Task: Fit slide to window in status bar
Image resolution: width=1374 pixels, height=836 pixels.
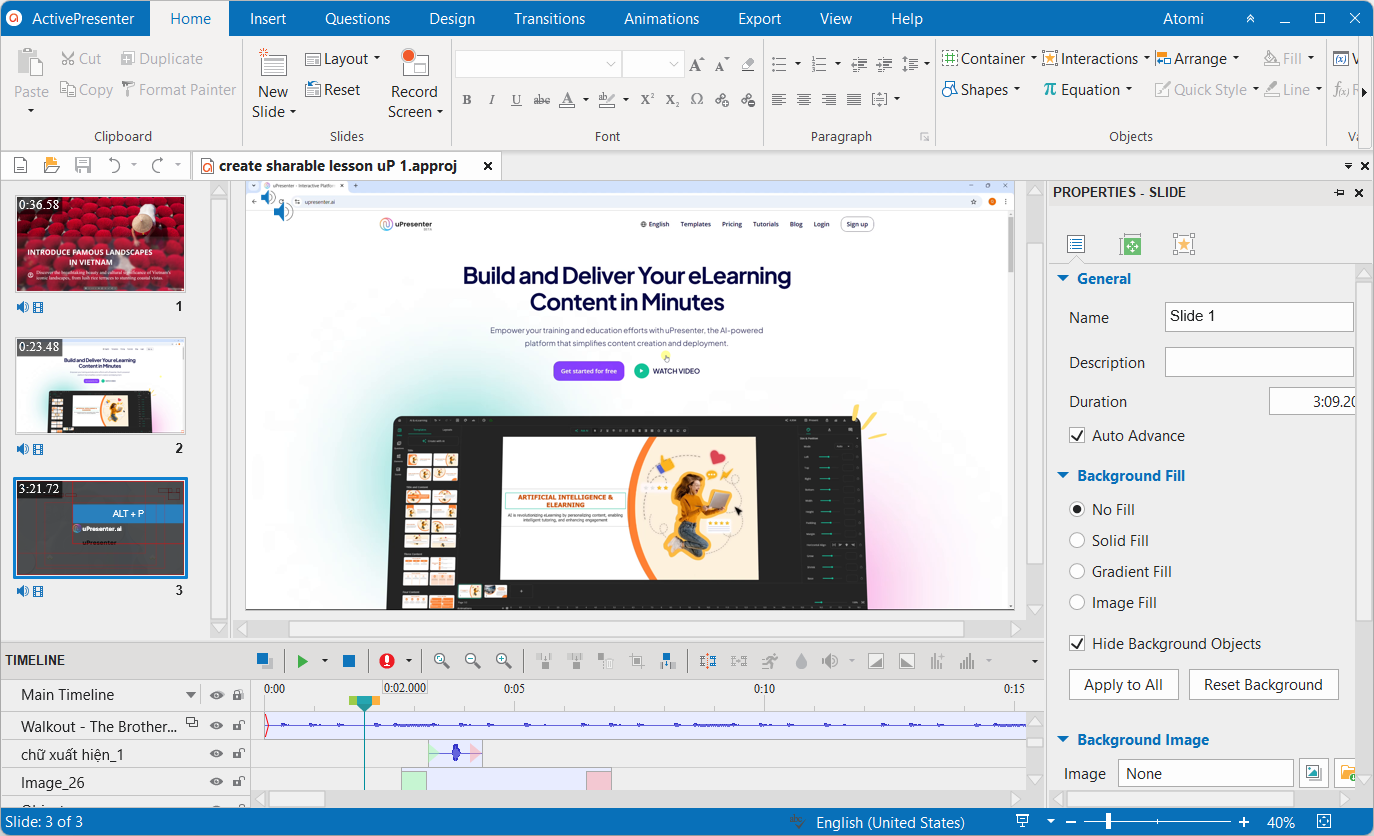Action: pos(1325,821)
